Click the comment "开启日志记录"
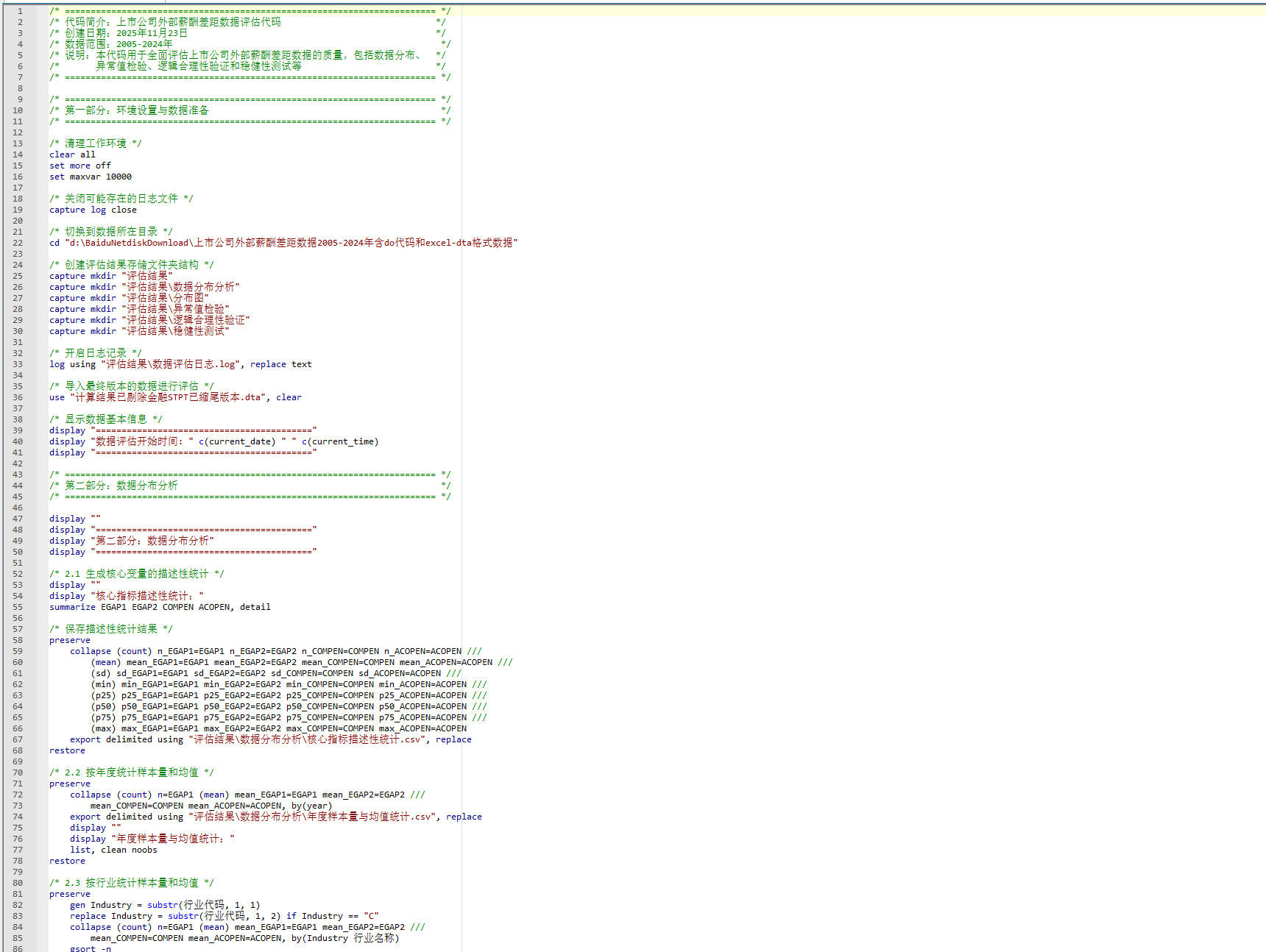Viewport: 1266px width, 952px height. [x=96, y=353]
